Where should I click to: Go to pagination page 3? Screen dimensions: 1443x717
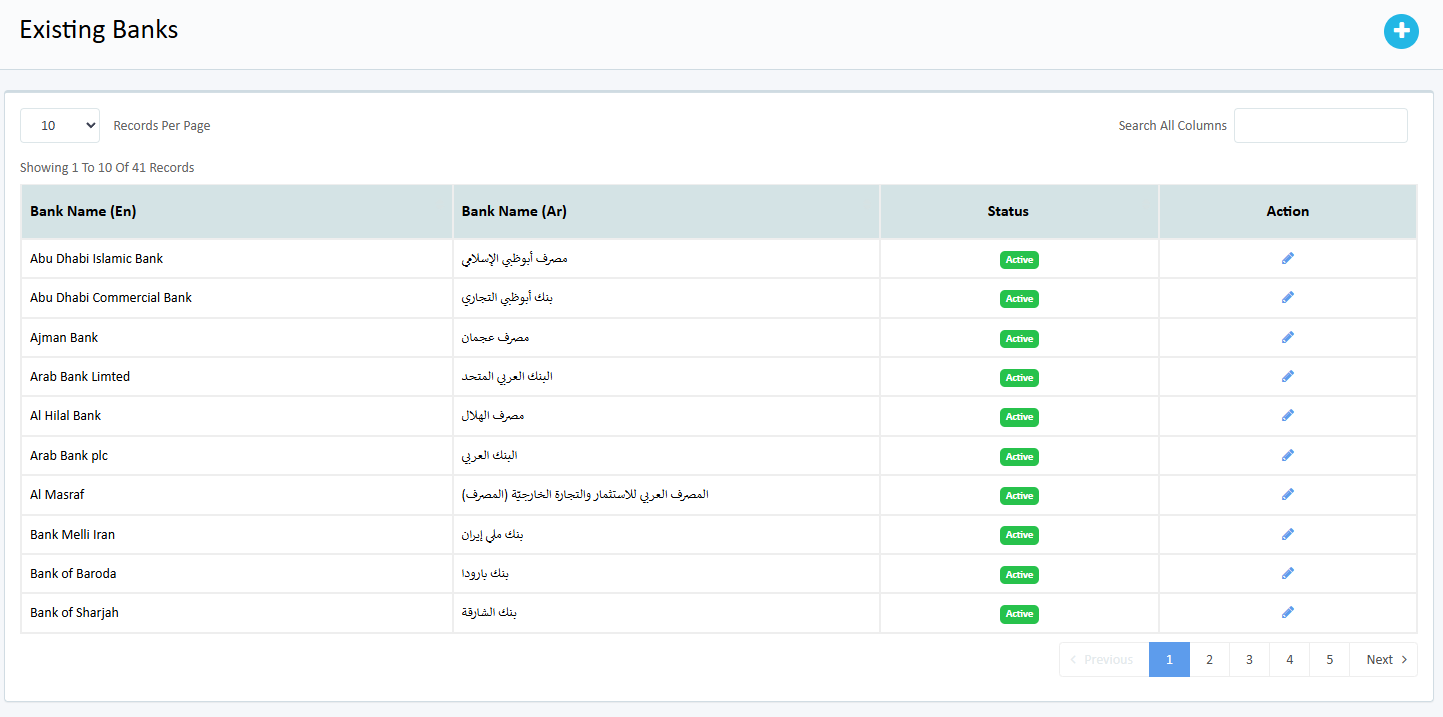point(1249,659)
